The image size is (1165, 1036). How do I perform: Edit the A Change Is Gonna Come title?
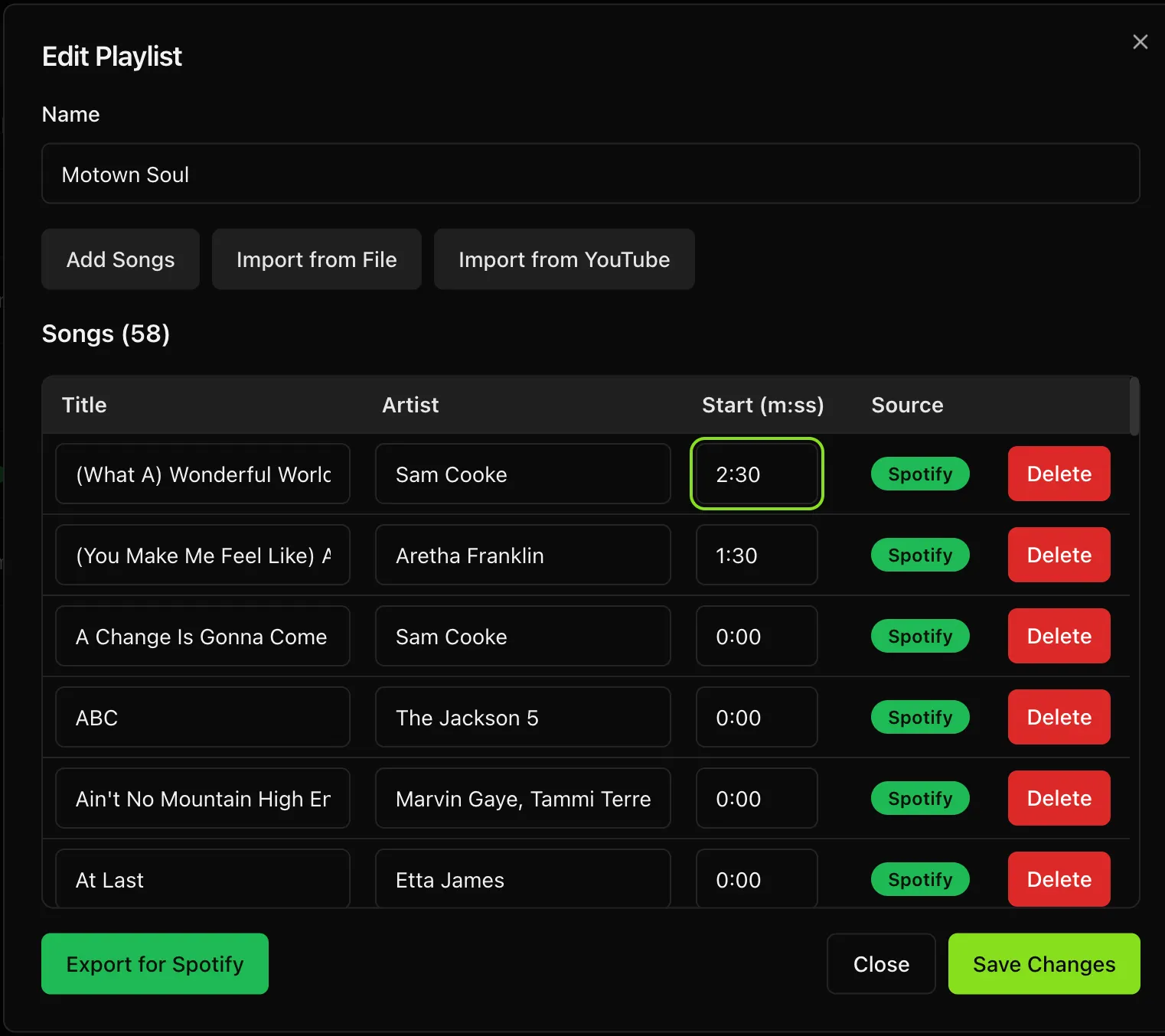point(203,636)
